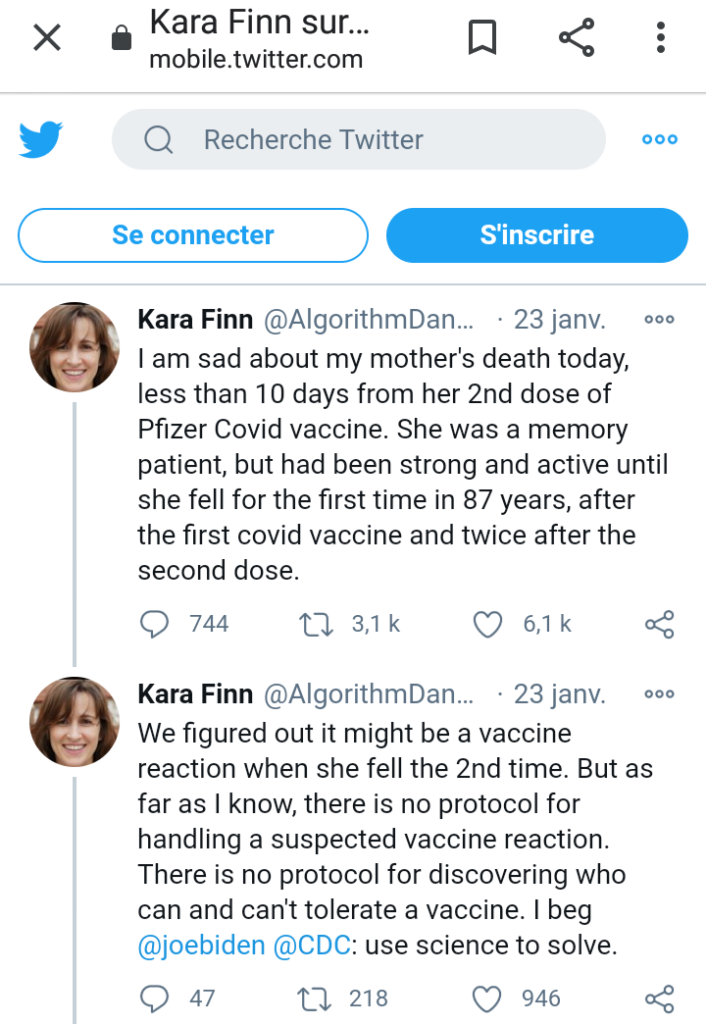
Task: Bookmark this page in the browser
Action: pos(483,38)
